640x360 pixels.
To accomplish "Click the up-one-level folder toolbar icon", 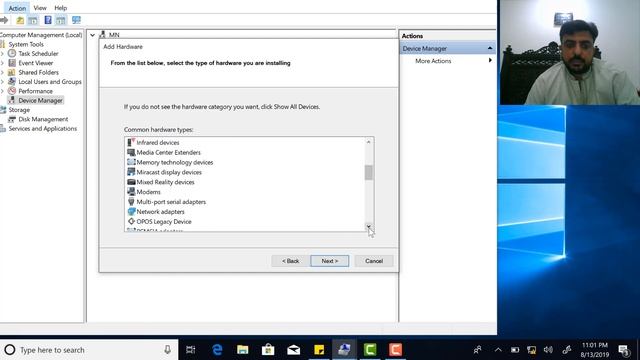I will coord(20,20).
